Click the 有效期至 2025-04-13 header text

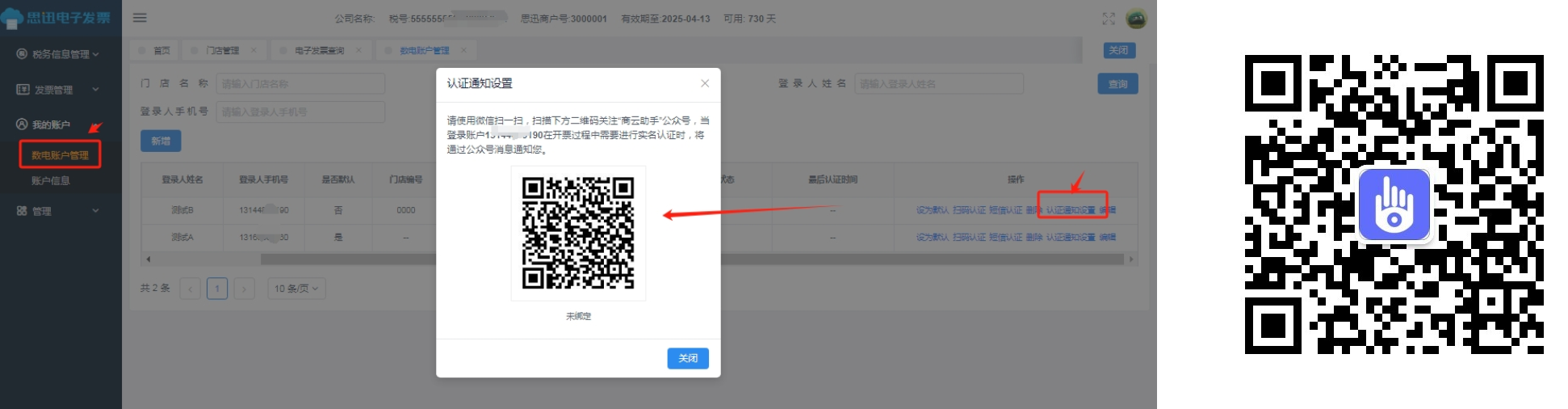[x=665, y=19]
